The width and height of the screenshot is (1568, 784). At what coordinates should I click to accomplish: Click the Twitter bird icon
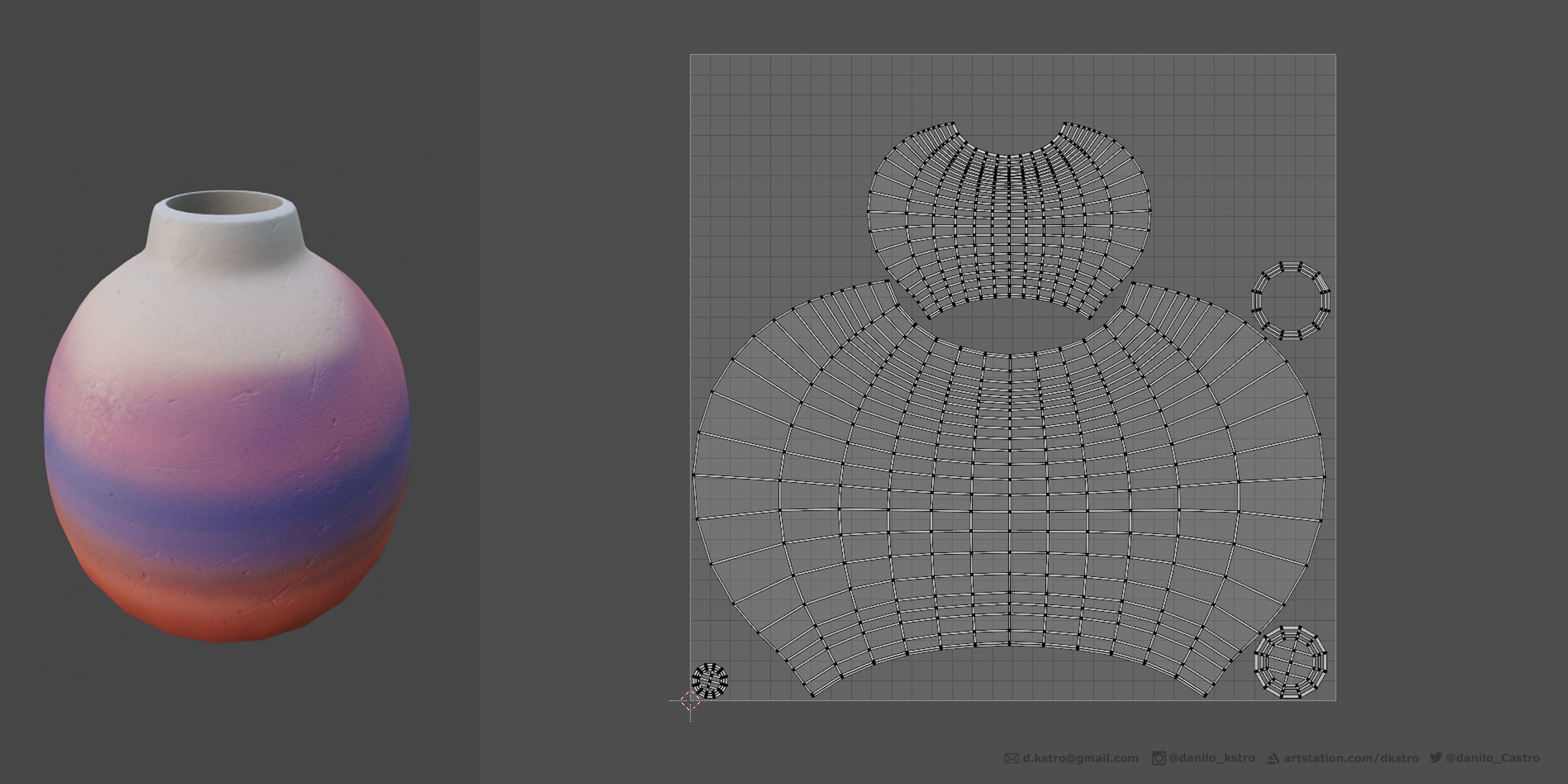pyautogui.click(x=1435, y=757)
